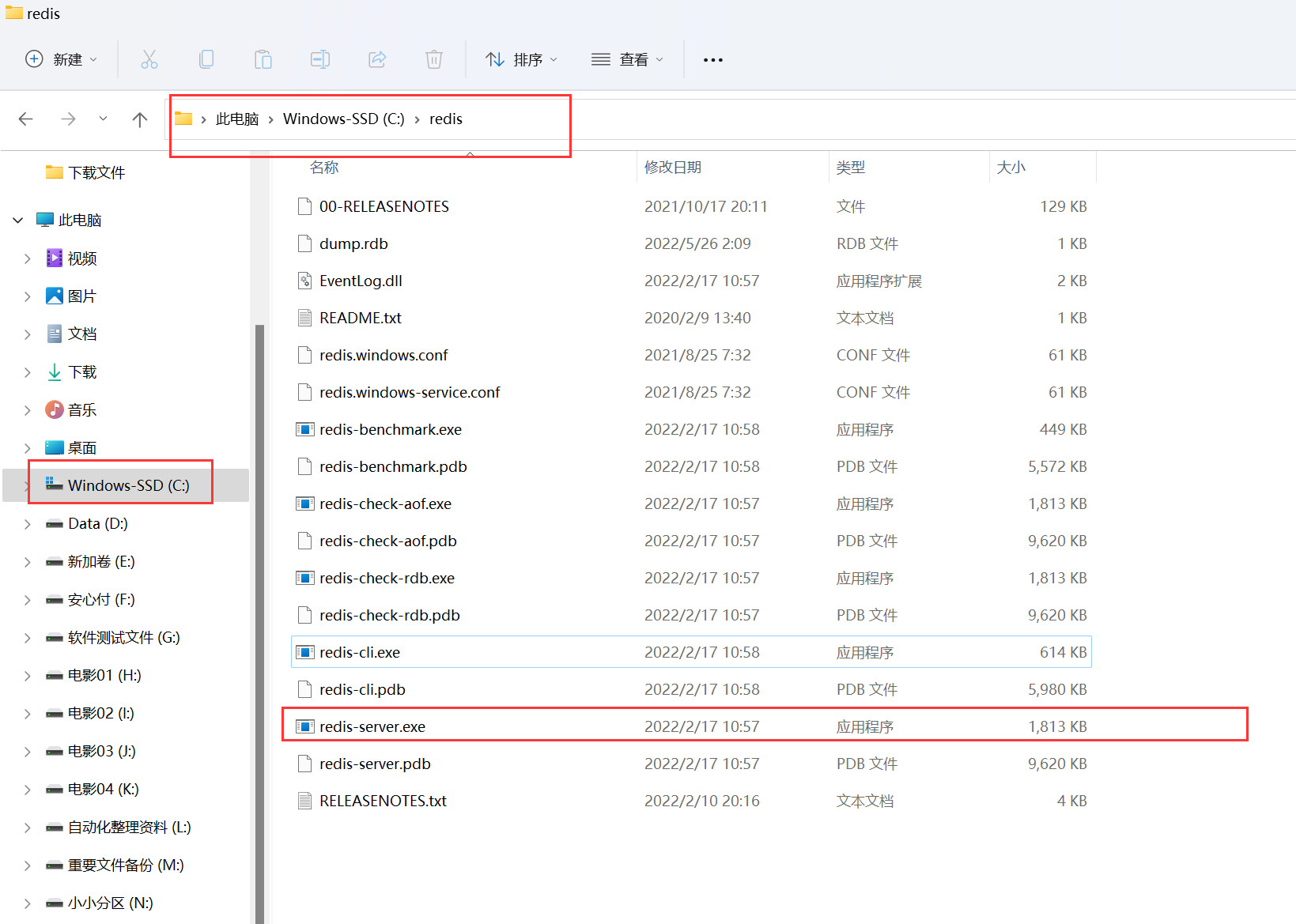Image resolution: width=1296 pixels, height=924 pixels.
Task: Click the 下载 download arrow icon in sidebar
Action: coord(55,371)
